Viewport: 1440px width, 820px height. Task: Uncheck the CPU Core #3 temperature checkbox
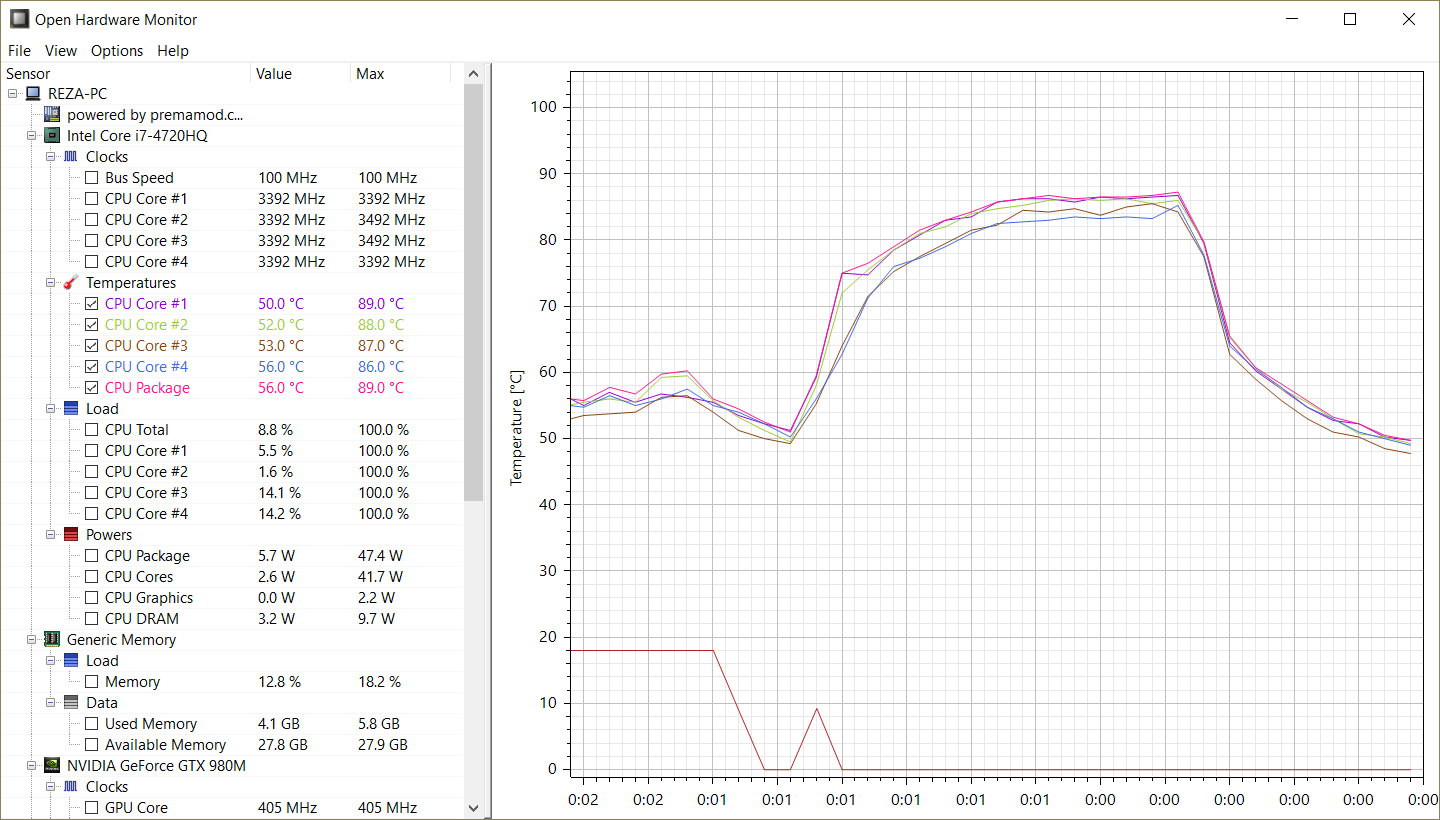click(92, 345)
